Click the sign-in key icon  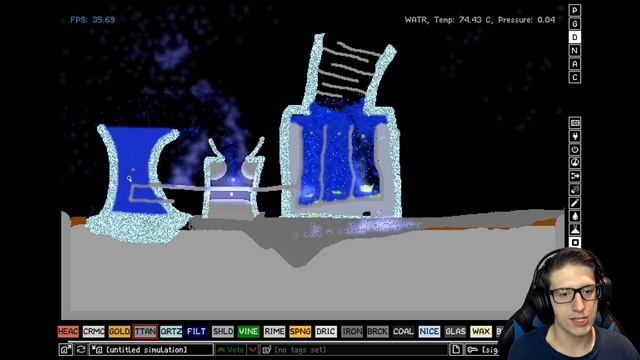point(482,350)
